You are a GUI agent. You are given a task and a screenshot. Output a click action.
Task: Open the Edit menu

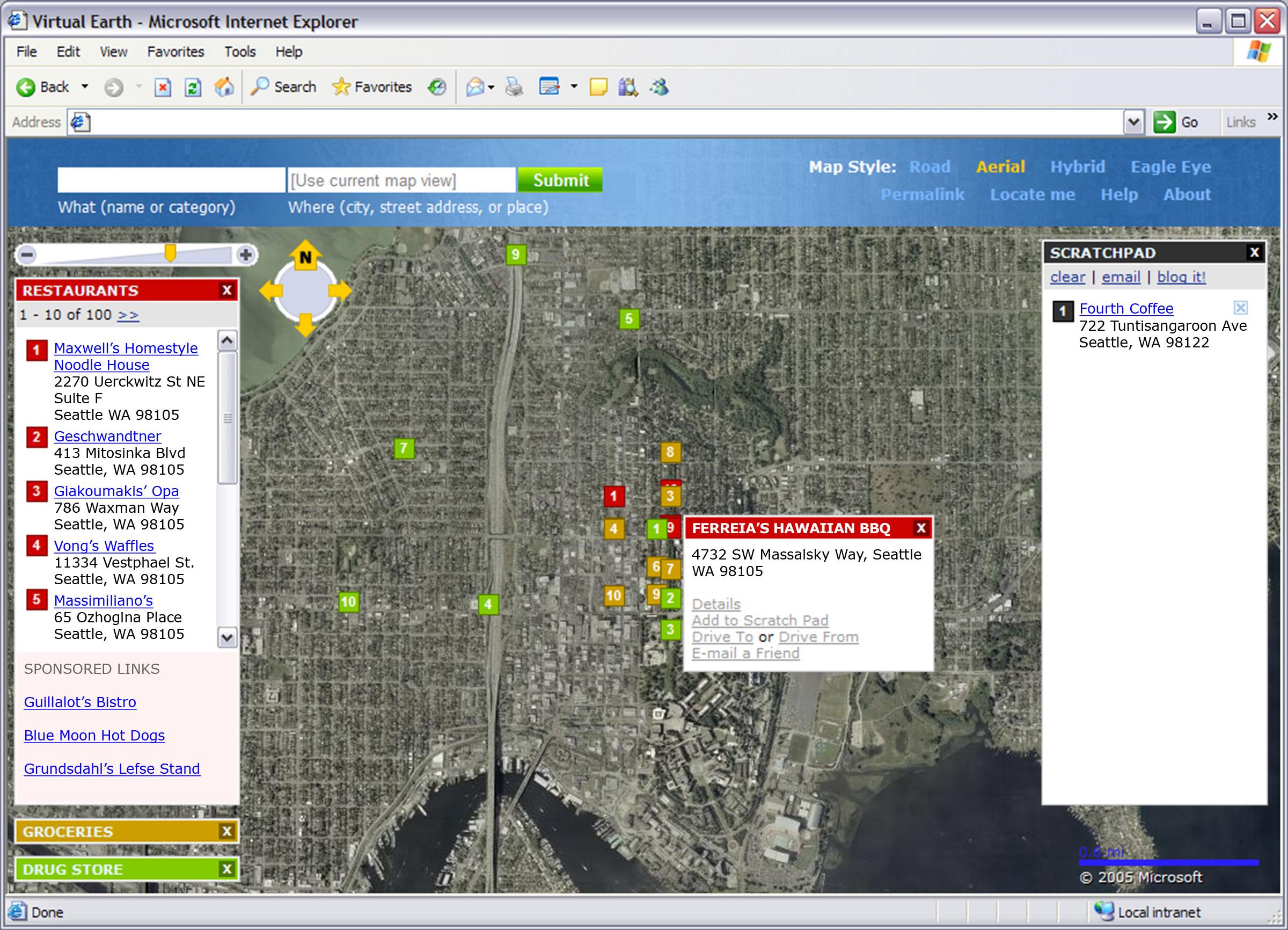[x=68, y=52]
